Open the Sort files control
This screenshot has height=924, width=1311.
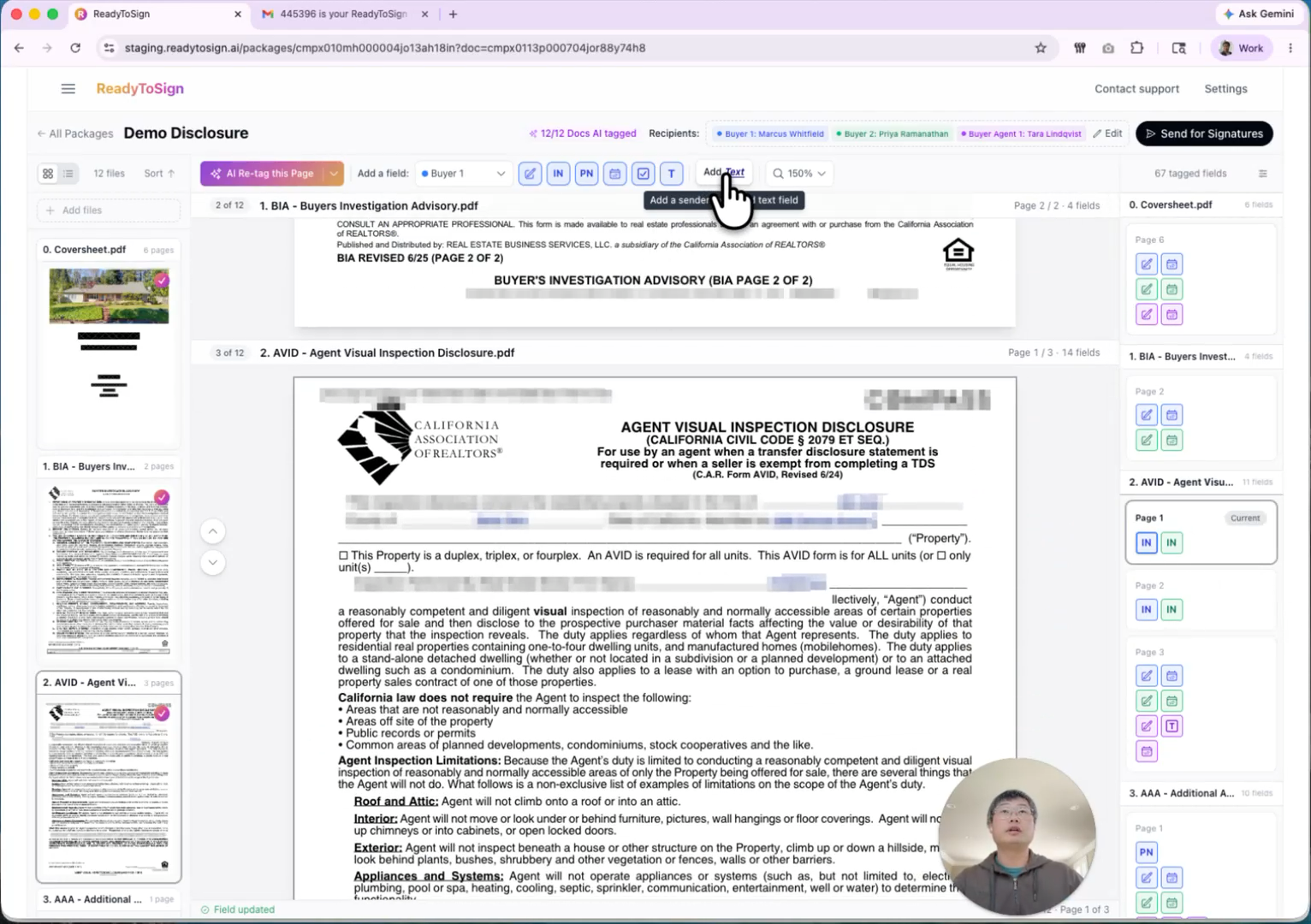(x=160, y=174)
